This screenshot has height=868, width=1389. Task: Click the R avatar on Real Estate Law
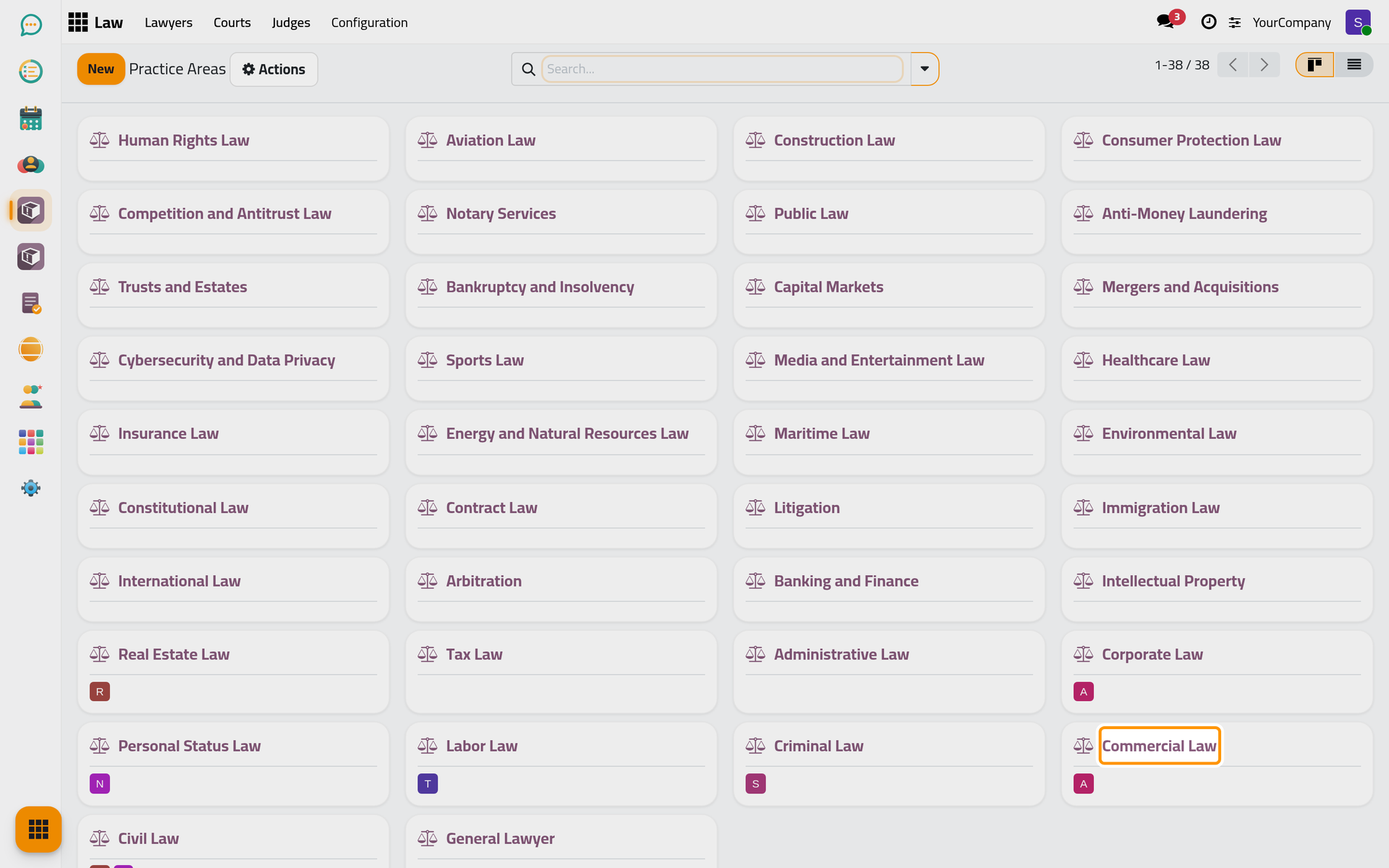[100, 692]
